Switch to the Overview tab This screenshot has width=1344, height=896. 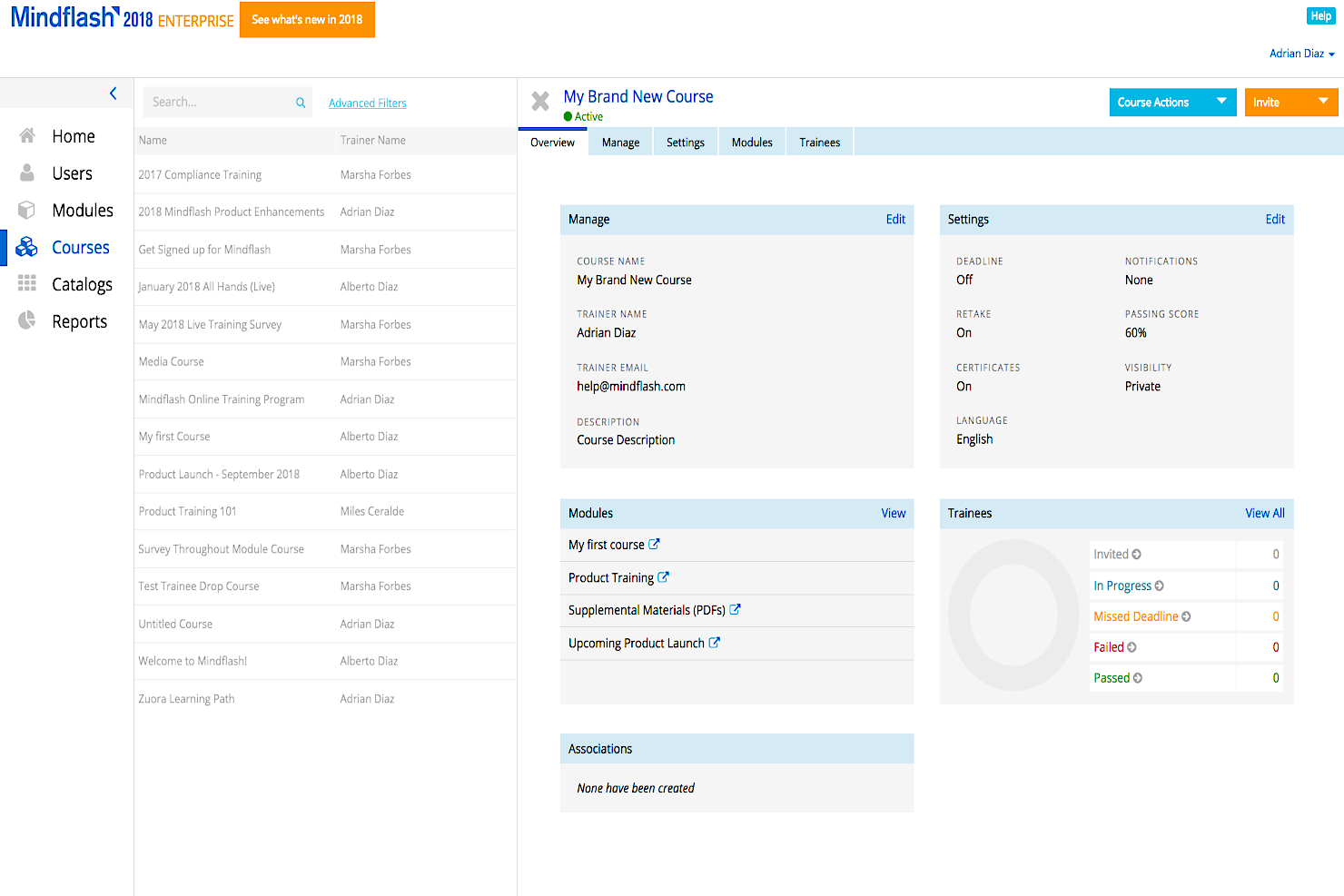click(x=552, y=143)
